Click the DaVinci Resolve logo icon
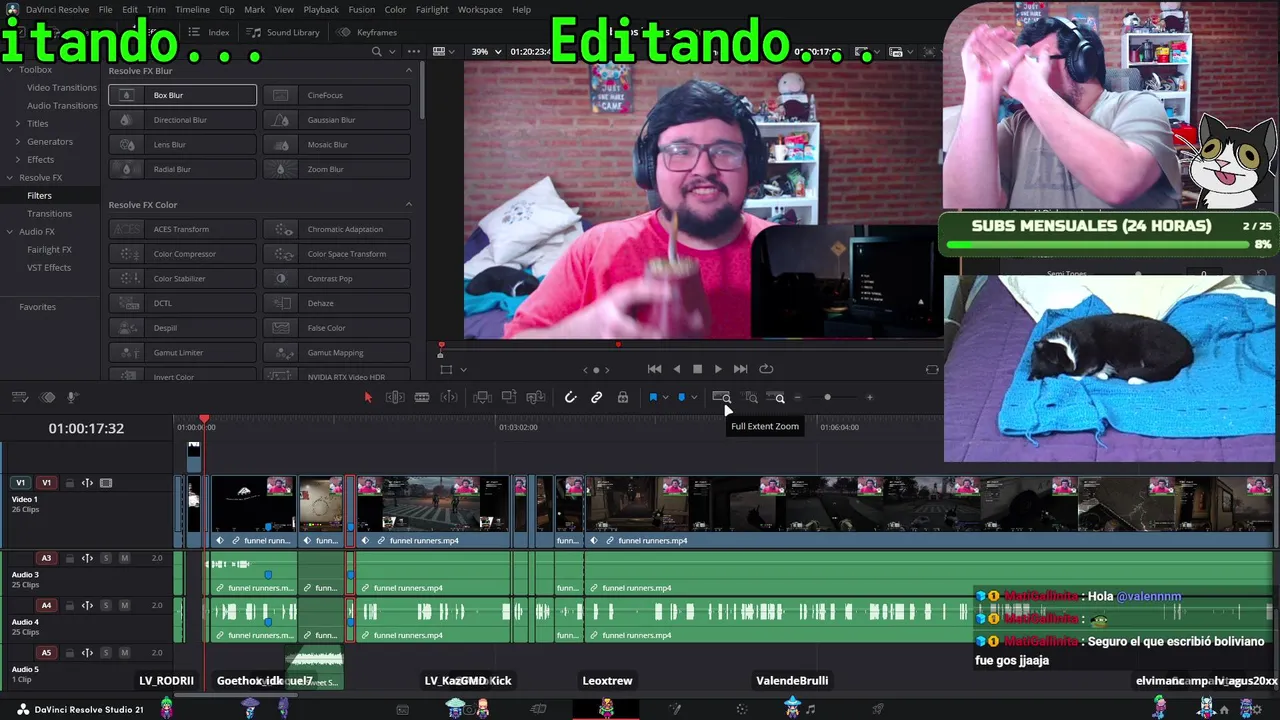 [12, 9]
